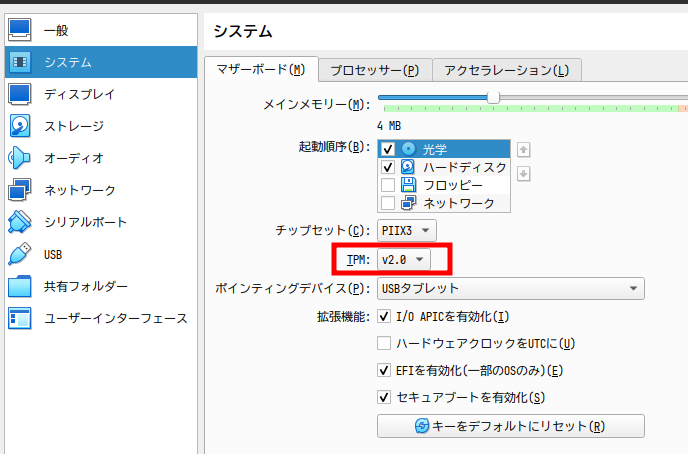The width and height of the screenshot is (688, 454).
Task: Open the チップセット PIIX3 dropdown
Action: 406,231
